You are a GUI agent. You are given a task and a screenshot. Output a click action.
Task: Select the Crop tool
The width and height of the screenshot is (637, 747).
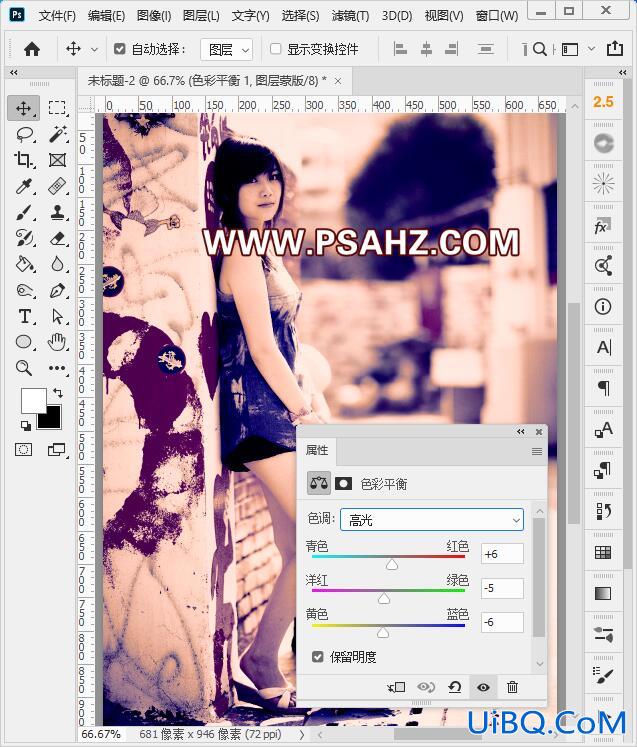[x=24, y=160]
